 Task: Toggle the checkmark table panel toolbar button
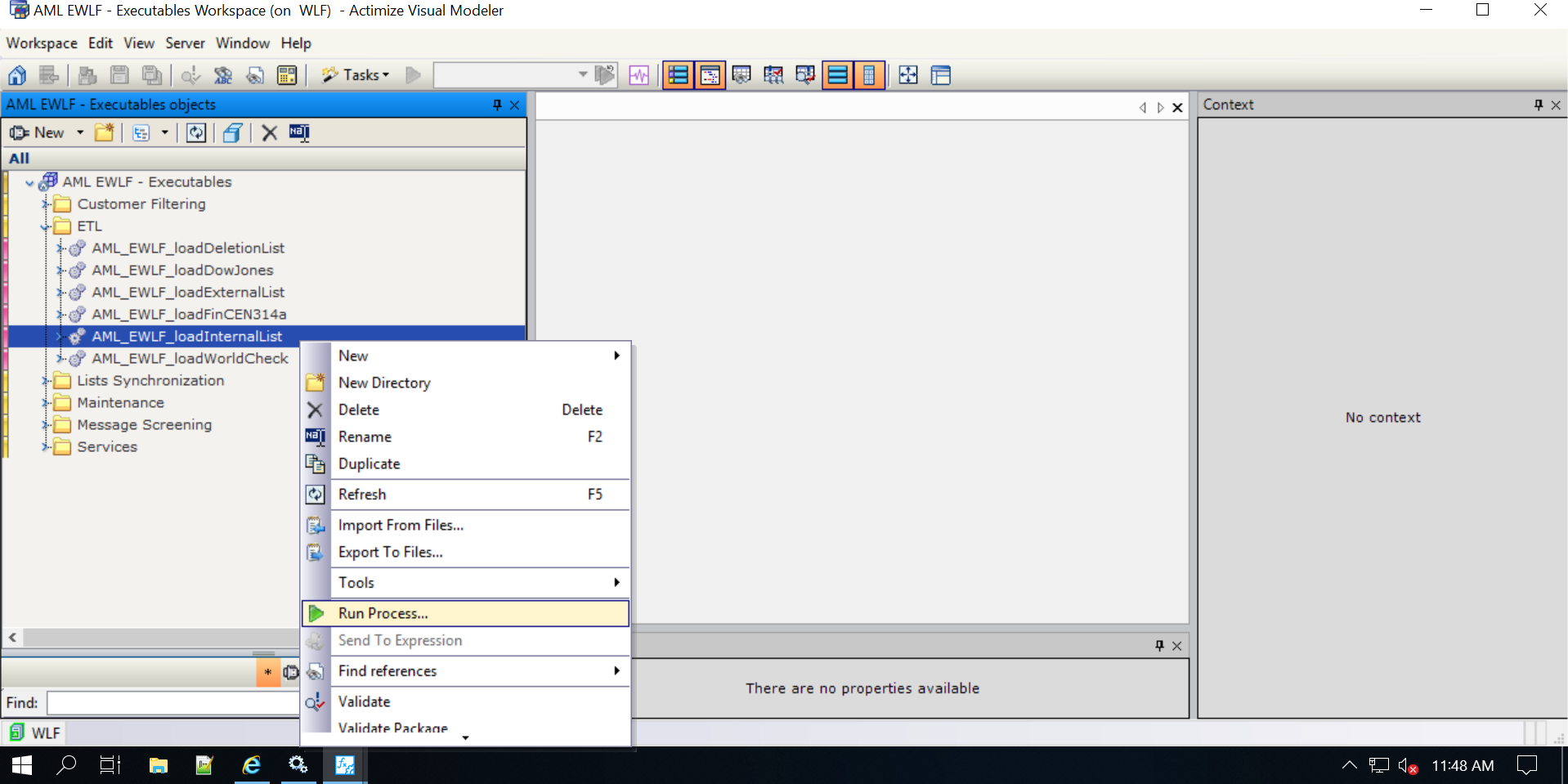(x=773, y=75)
